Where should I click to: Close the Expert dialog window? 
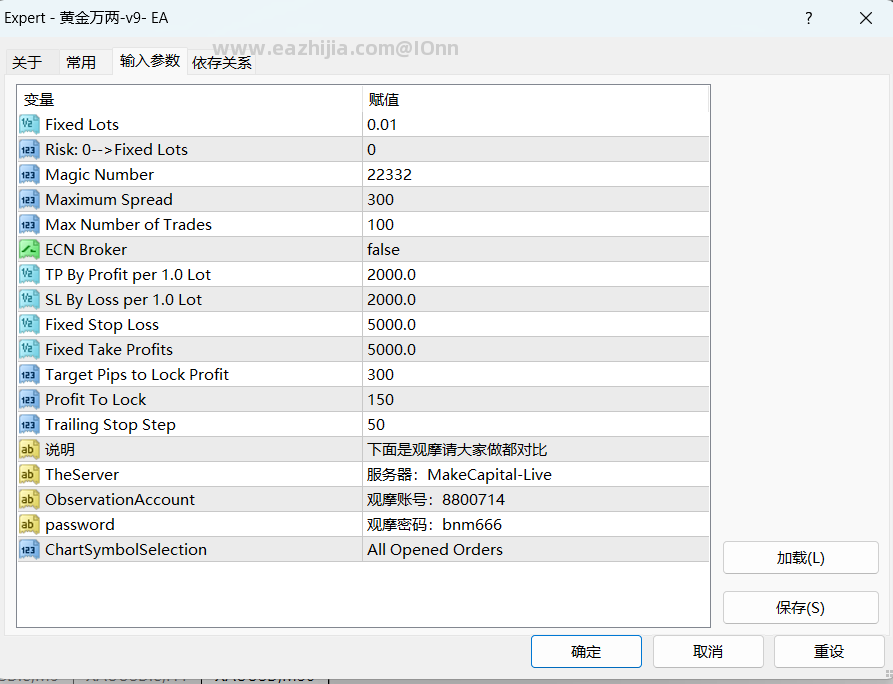866,18
